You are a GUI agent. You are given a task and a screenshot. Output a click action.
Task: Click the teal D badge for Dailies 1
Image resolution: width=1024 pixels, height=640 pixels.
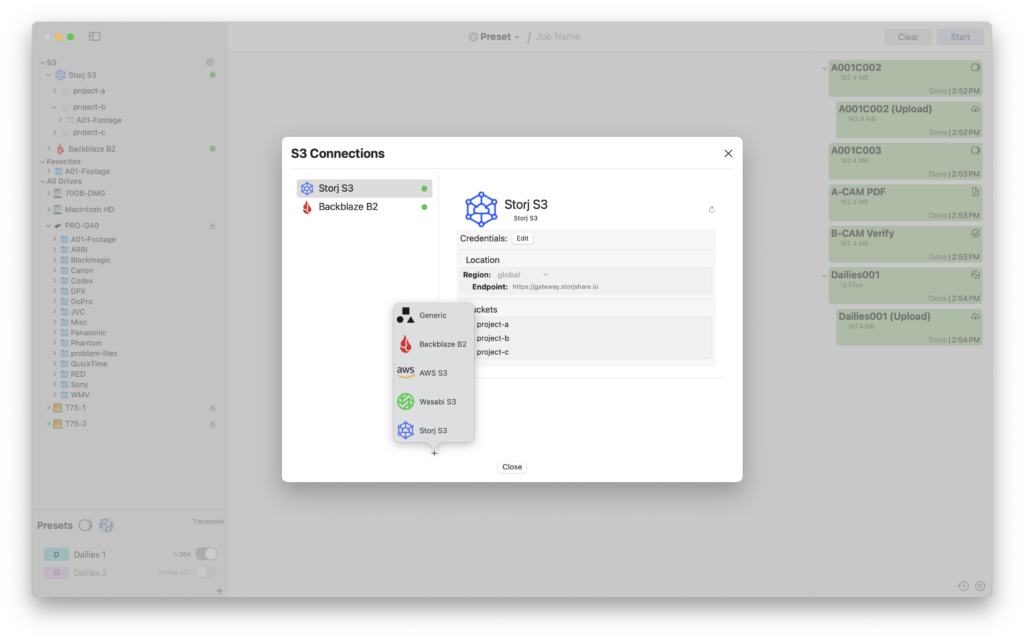(56, 554)
